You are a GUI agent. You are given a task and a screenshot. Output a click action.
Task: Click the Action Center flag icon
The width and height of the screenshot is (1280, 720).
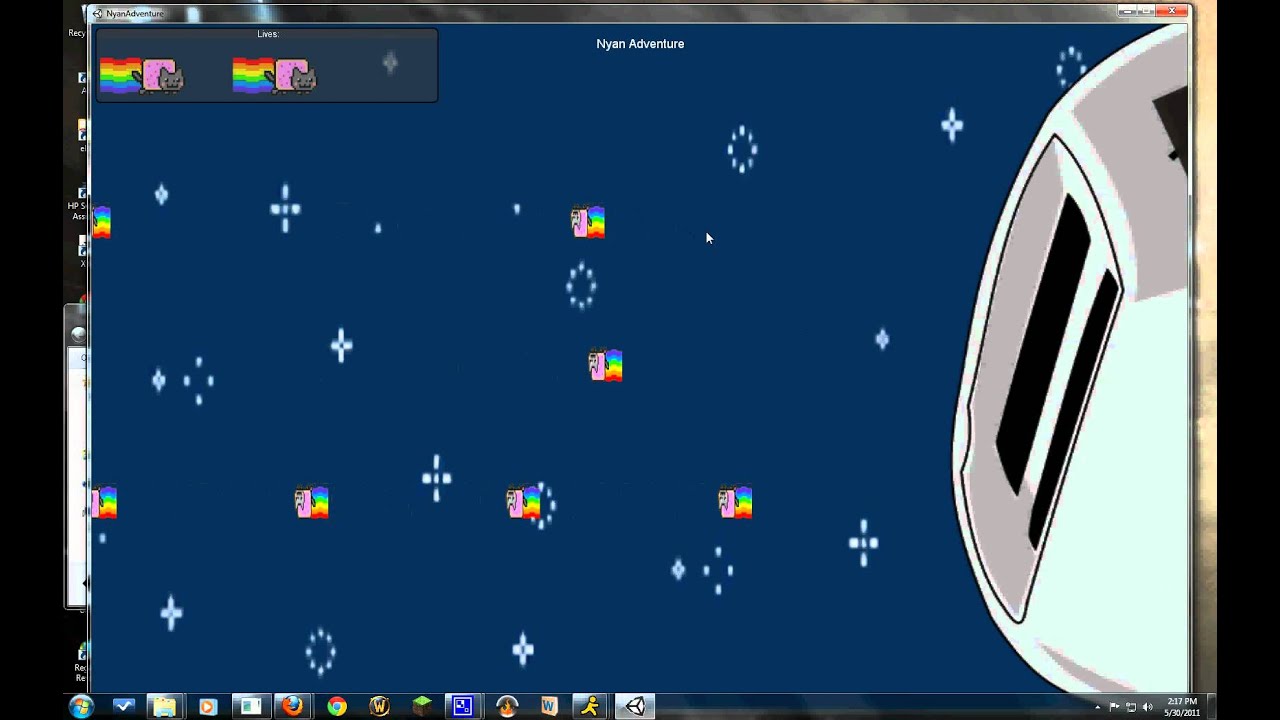point(1115,707)
